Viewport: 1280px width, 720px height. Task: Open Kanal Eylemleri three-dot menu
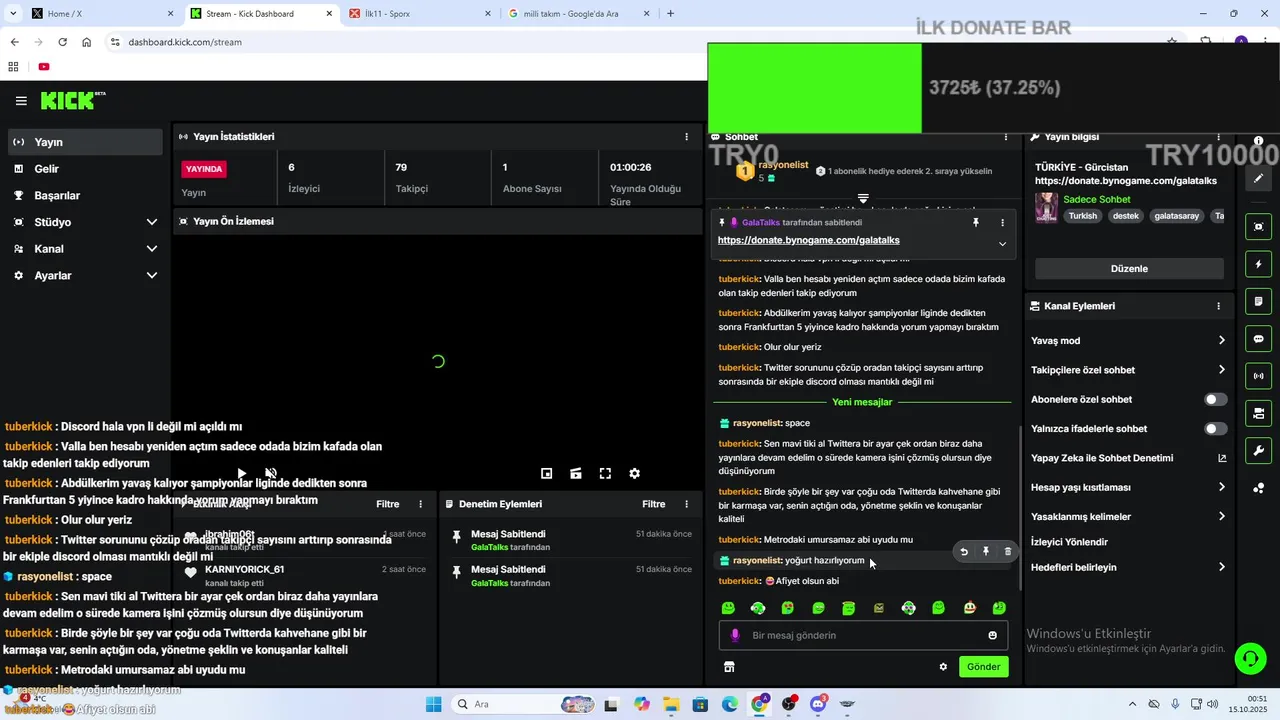point(1218,306)
